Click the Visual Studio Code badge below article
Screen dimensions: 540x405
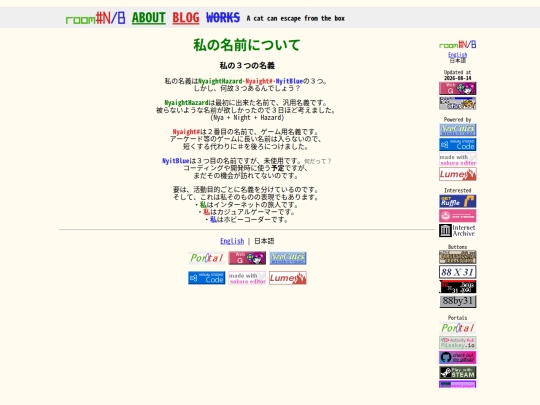coord(207,278)
